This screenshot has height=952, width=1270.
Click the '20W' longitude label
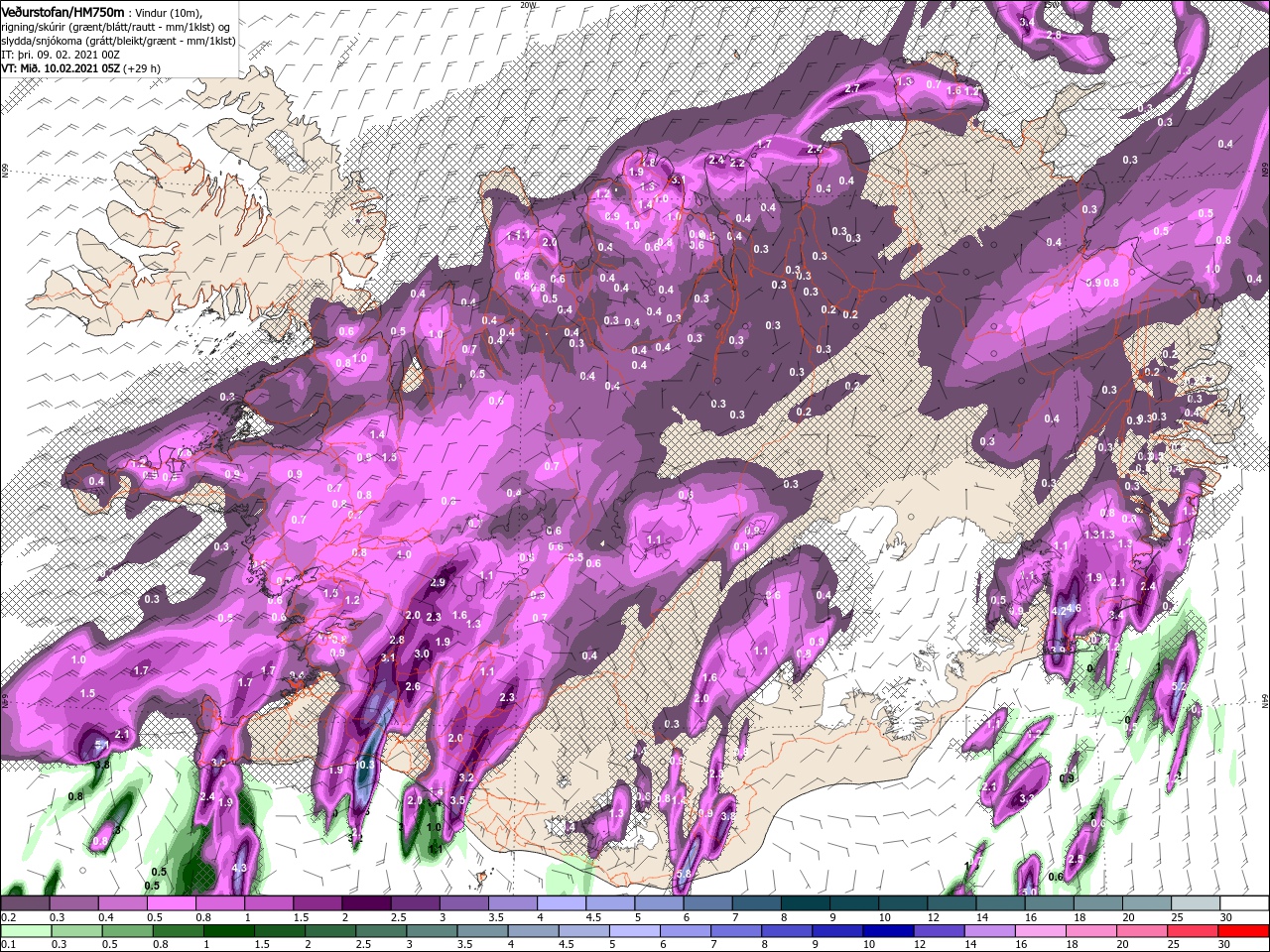(528, 5)
